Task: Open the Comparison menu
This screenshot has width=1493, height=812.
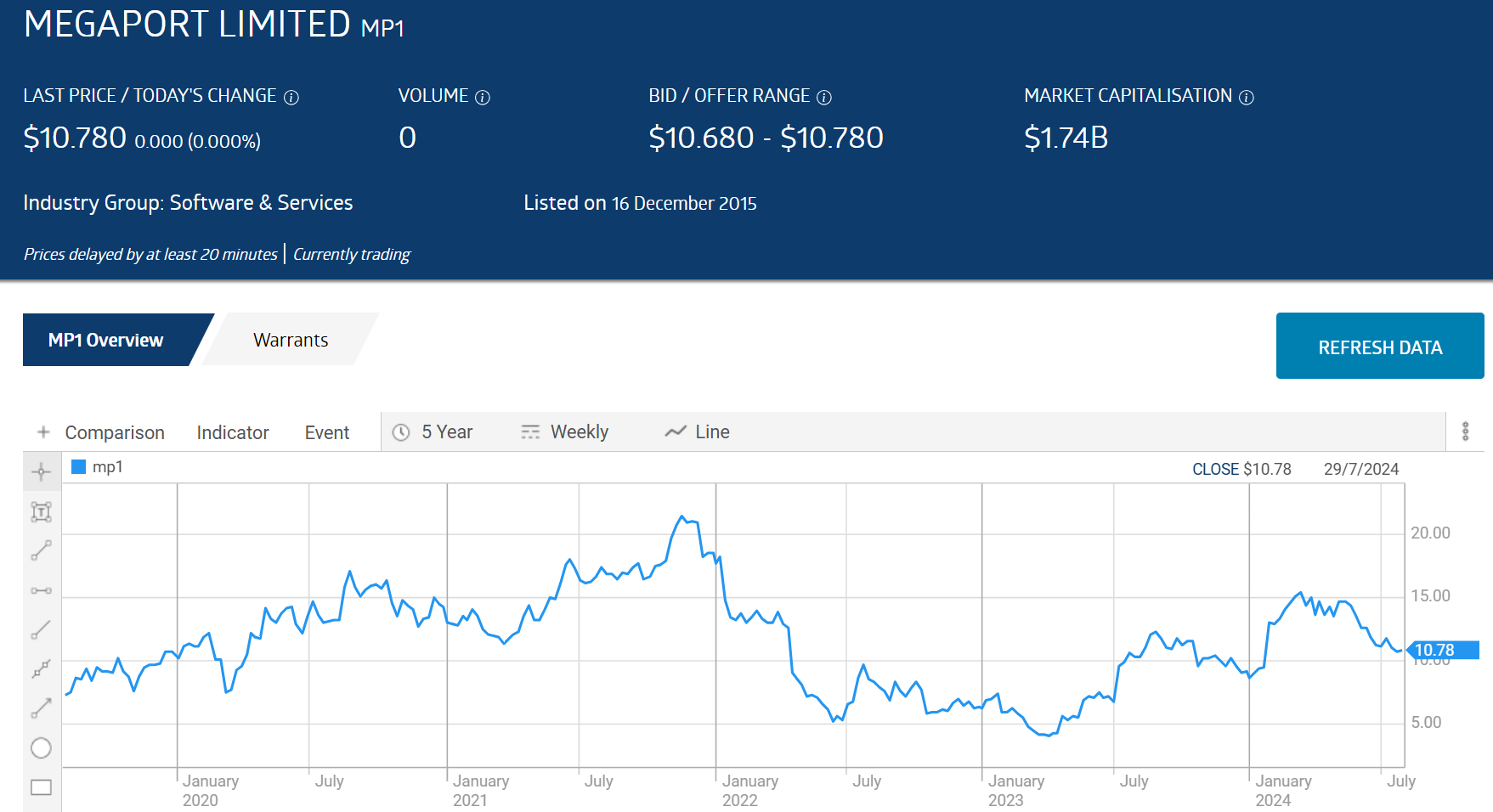Action: pyautogui.click(x=115, y=432)
